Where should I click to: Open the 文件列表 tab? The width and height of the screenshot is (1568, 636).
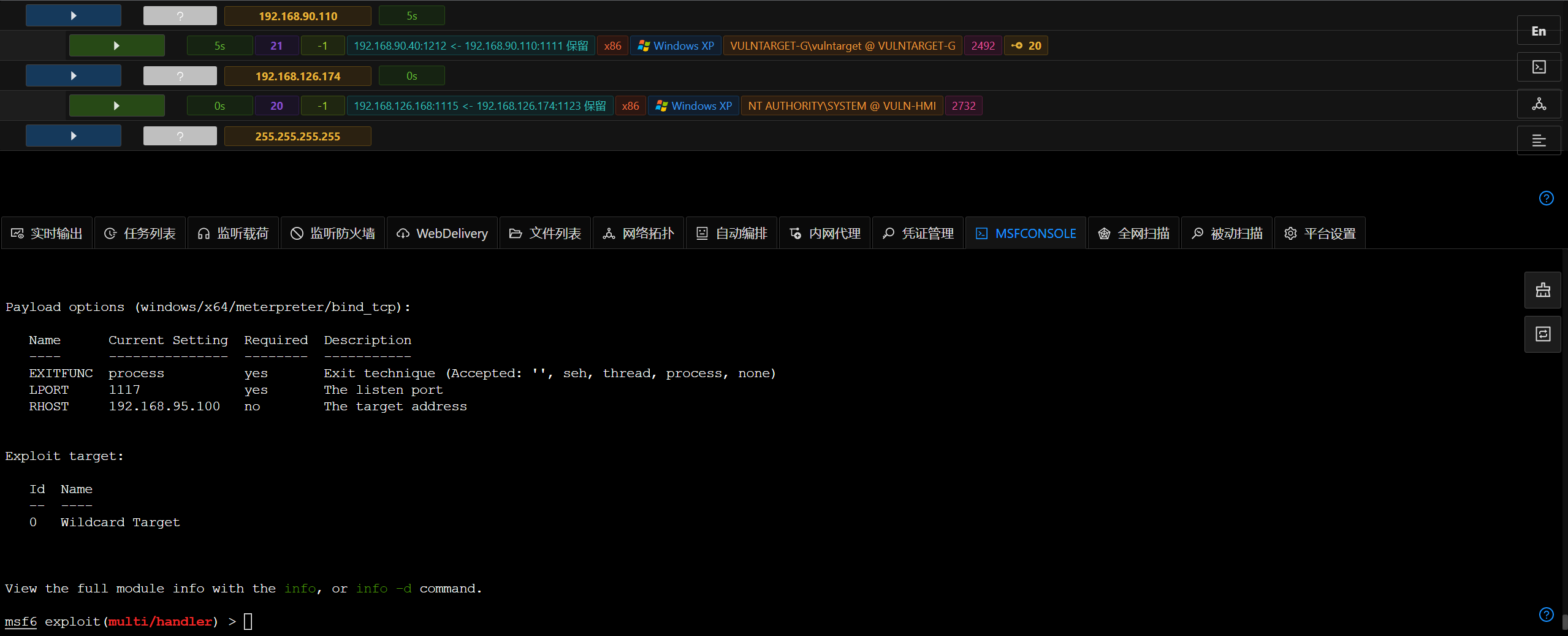[546, 234]
